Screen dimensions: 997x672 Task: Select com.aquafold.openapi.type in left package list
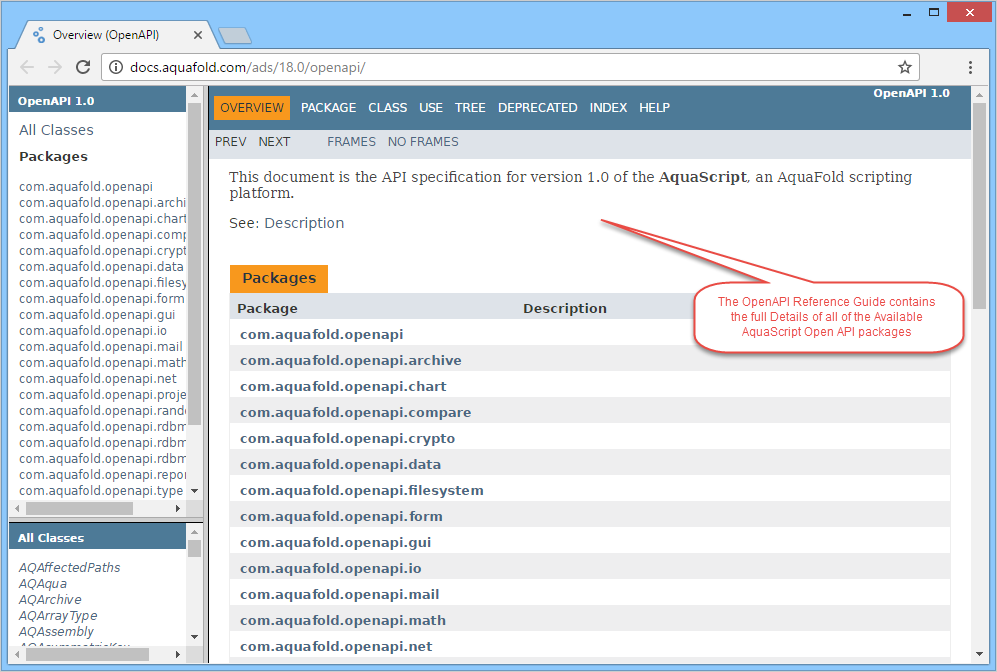[x=101, y=491]
